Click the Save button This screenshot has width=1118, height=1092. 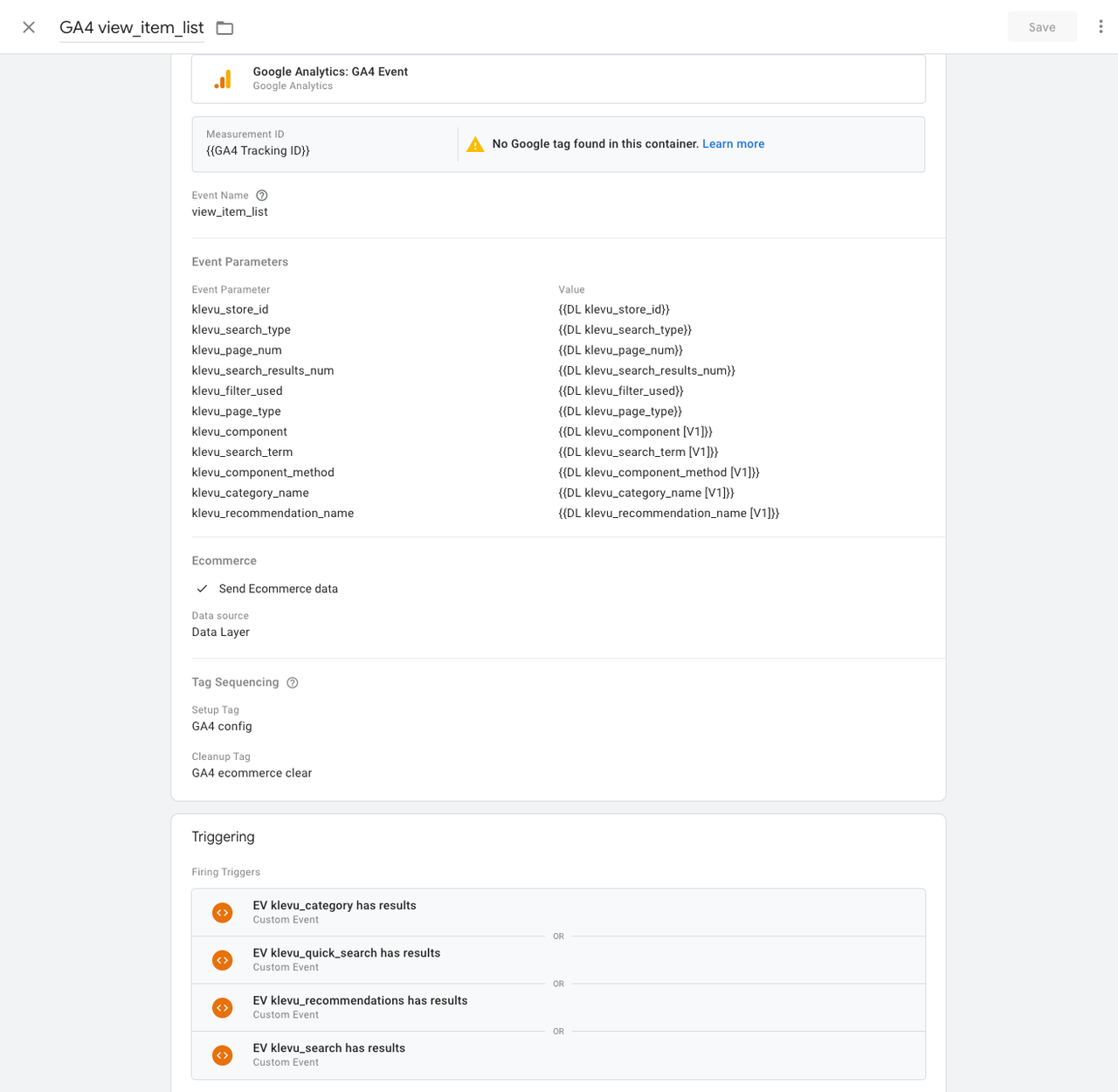click(1042, 27)
